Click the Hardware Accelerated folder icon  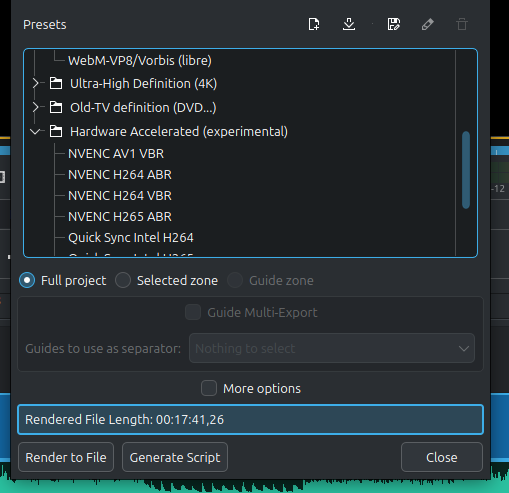(x=56, y=131)
